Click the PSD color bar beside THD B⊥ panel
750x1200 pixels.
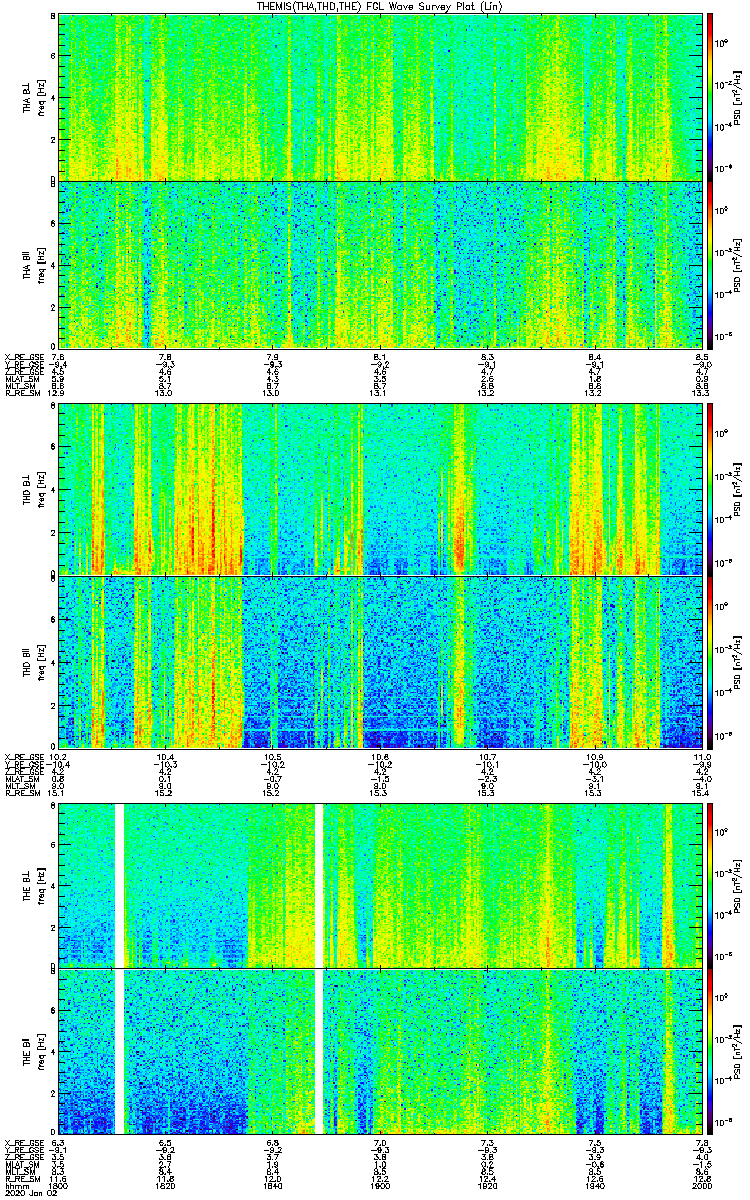pyautogui.click(x=710, y=489)
